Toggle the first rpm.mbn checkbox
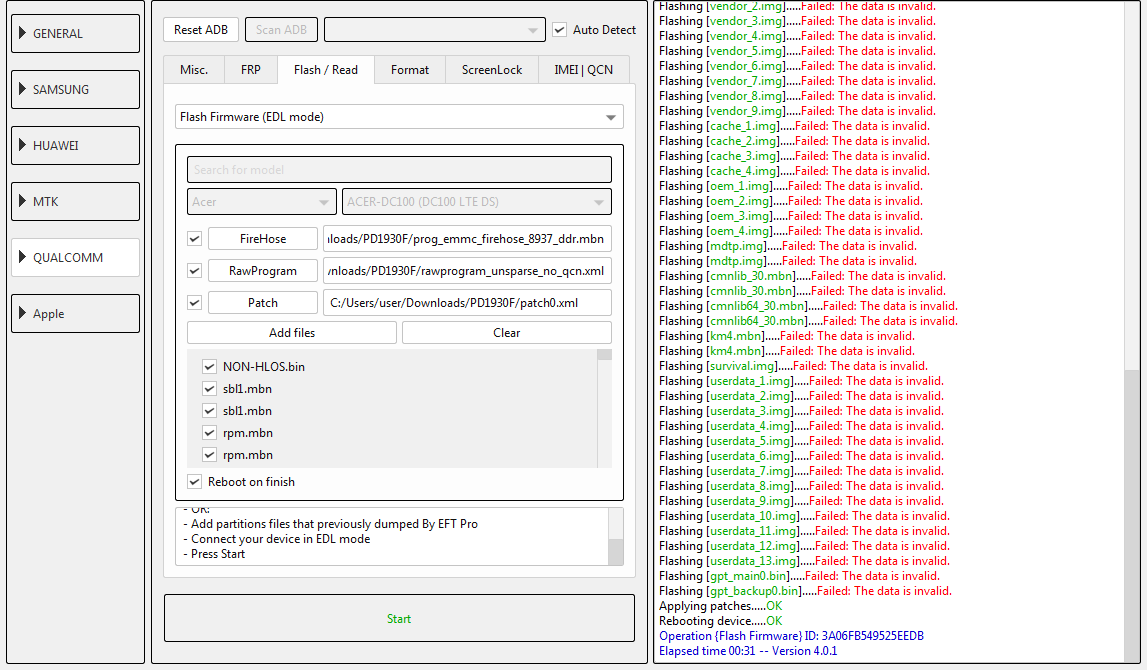This screenshot has width=1147, height=670. pyautogui.click(x=209, y=432)
